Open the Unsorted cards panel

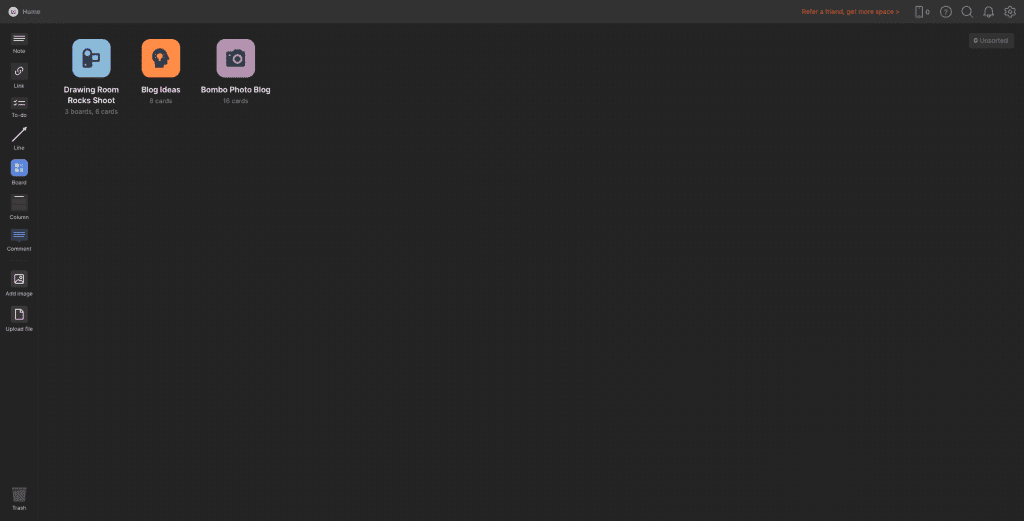(x=991, y=40)
